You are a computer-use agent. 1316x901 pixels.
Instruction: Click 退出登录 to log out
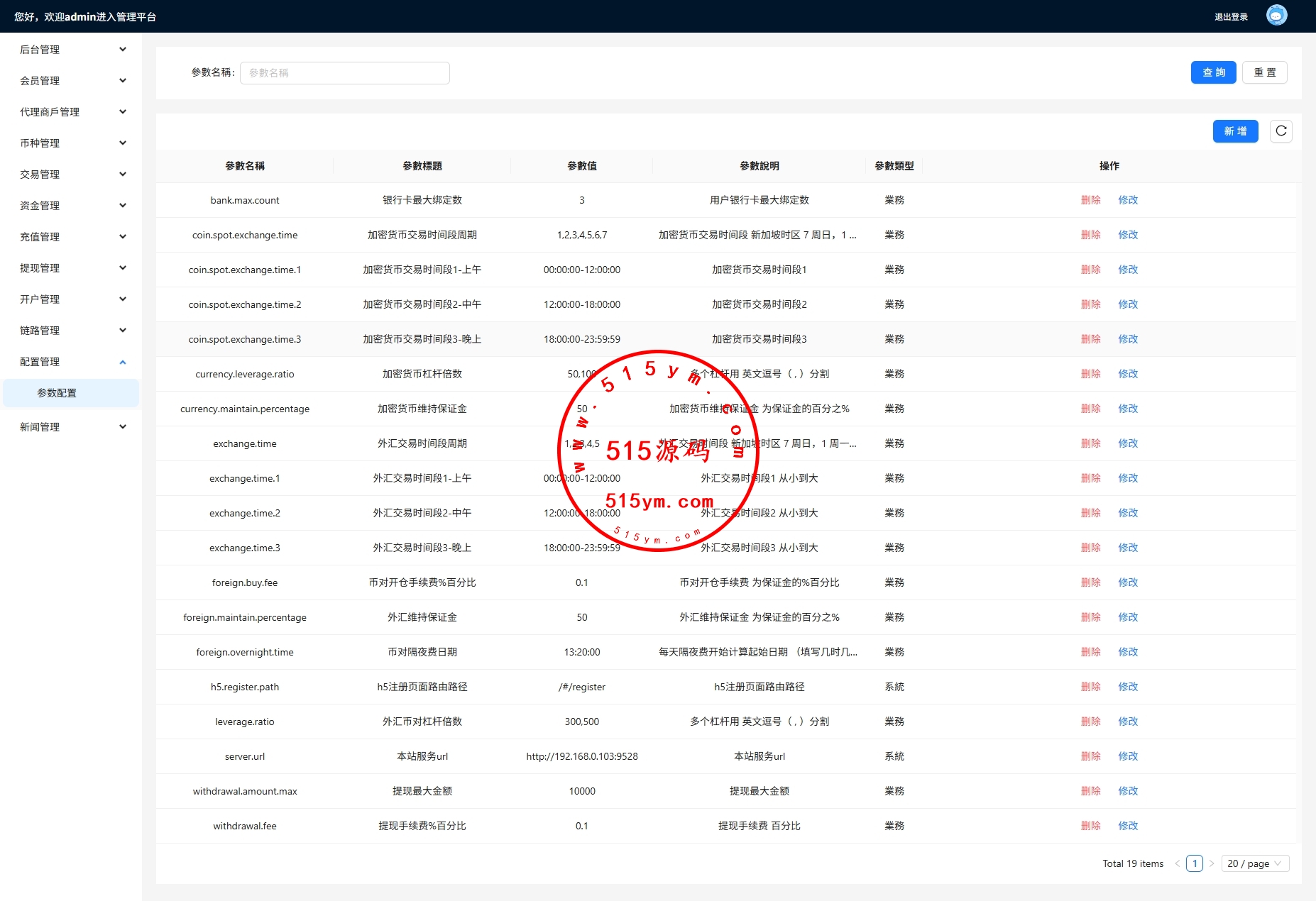coord(1231,17)
